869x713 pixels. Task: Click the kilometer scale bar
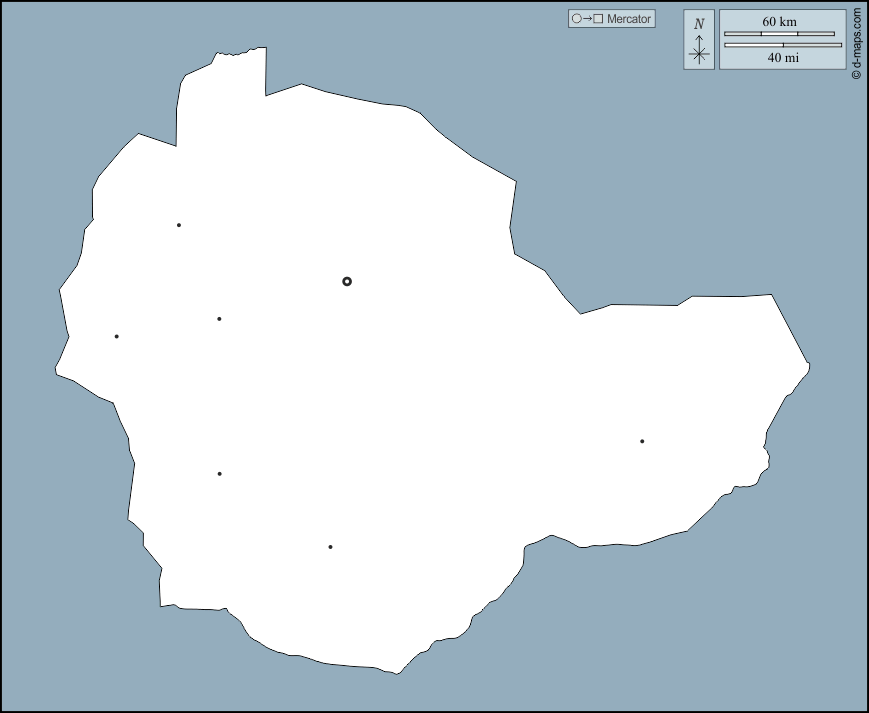coord(779,33)
